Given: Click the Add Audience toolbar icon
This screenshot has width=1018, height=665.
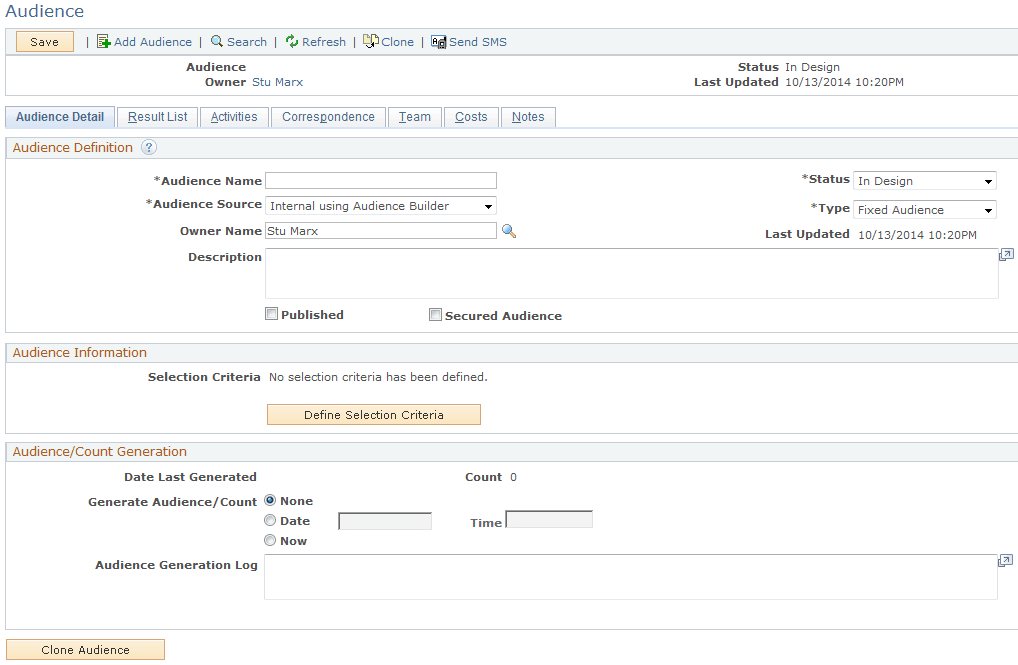Looking at the screenshot, I should click(104, 42).
